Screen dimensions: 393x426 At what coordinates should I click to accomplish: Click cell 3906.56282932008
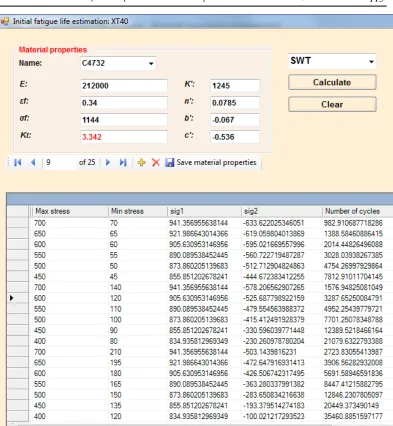tap(358, 363)
